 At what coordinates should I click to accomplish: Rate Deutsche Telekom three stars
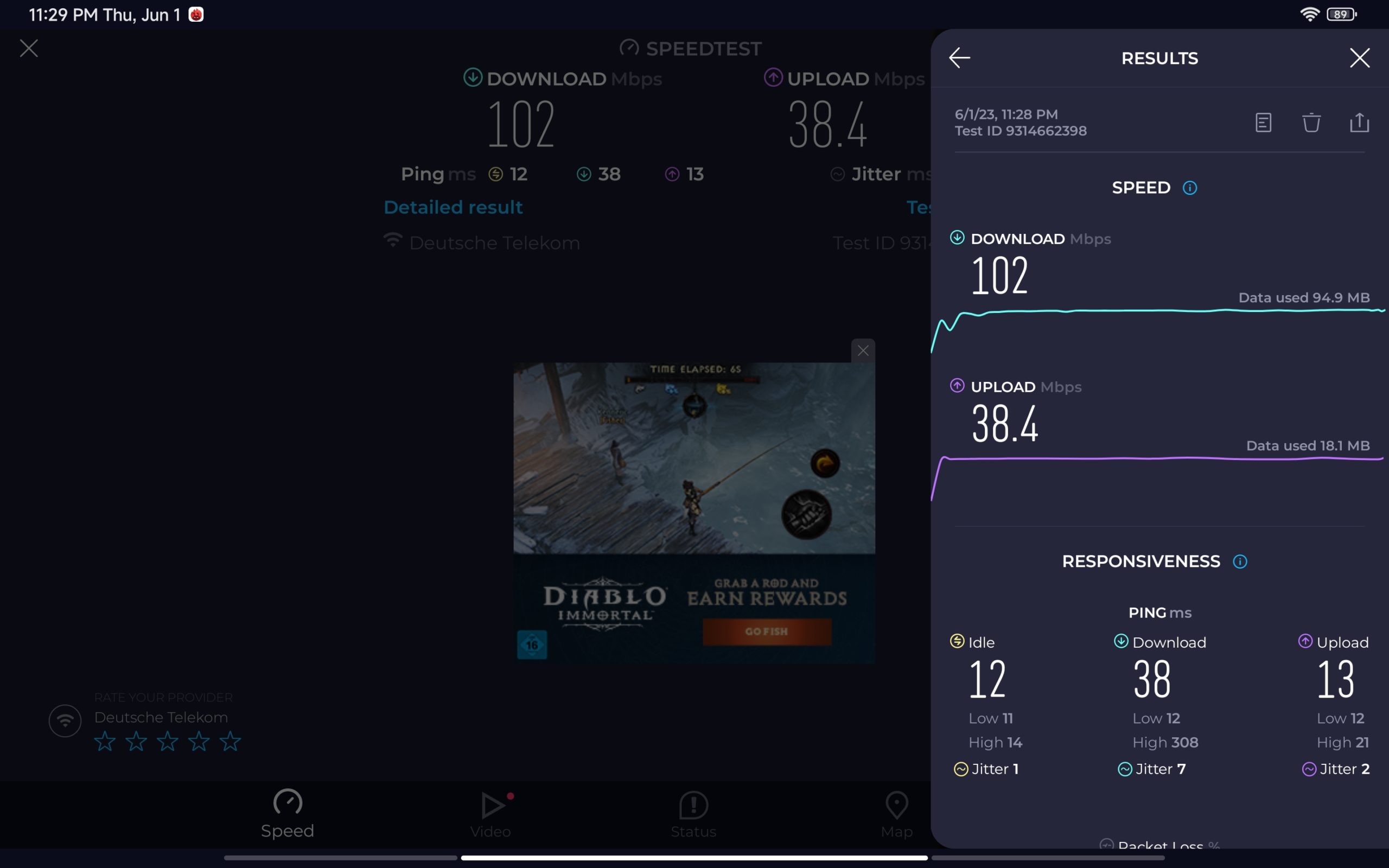pyautogui.click(x=168, y=741)
